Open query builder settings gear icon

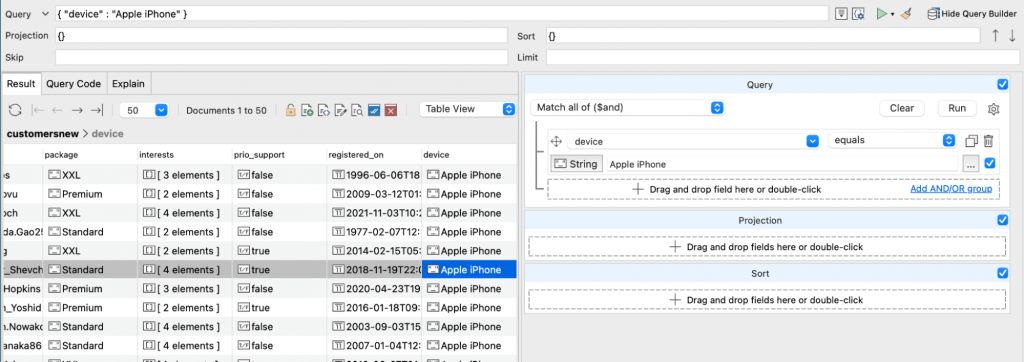[993, 109]
